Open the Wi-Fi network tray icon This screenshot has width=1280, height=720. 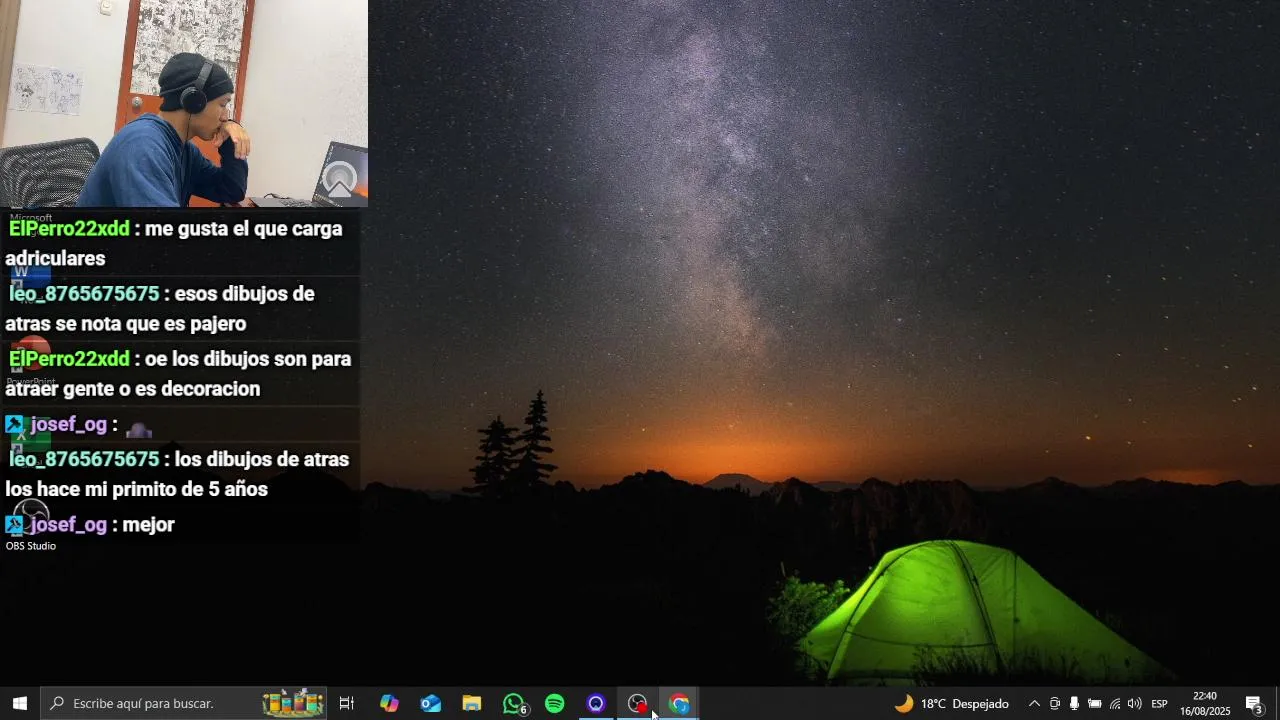[x=1115, y=703]
